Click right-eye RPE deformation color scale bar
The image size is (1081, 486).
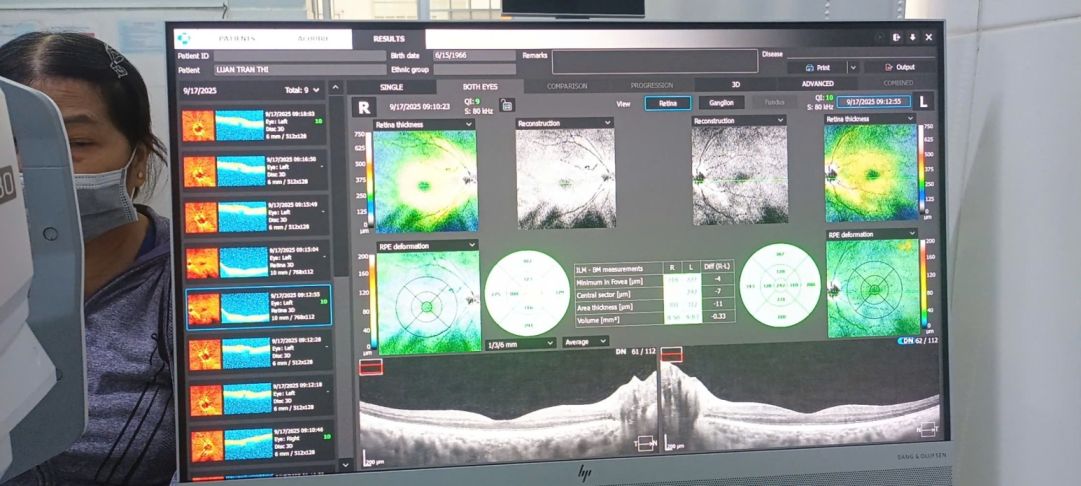(373, 301)
